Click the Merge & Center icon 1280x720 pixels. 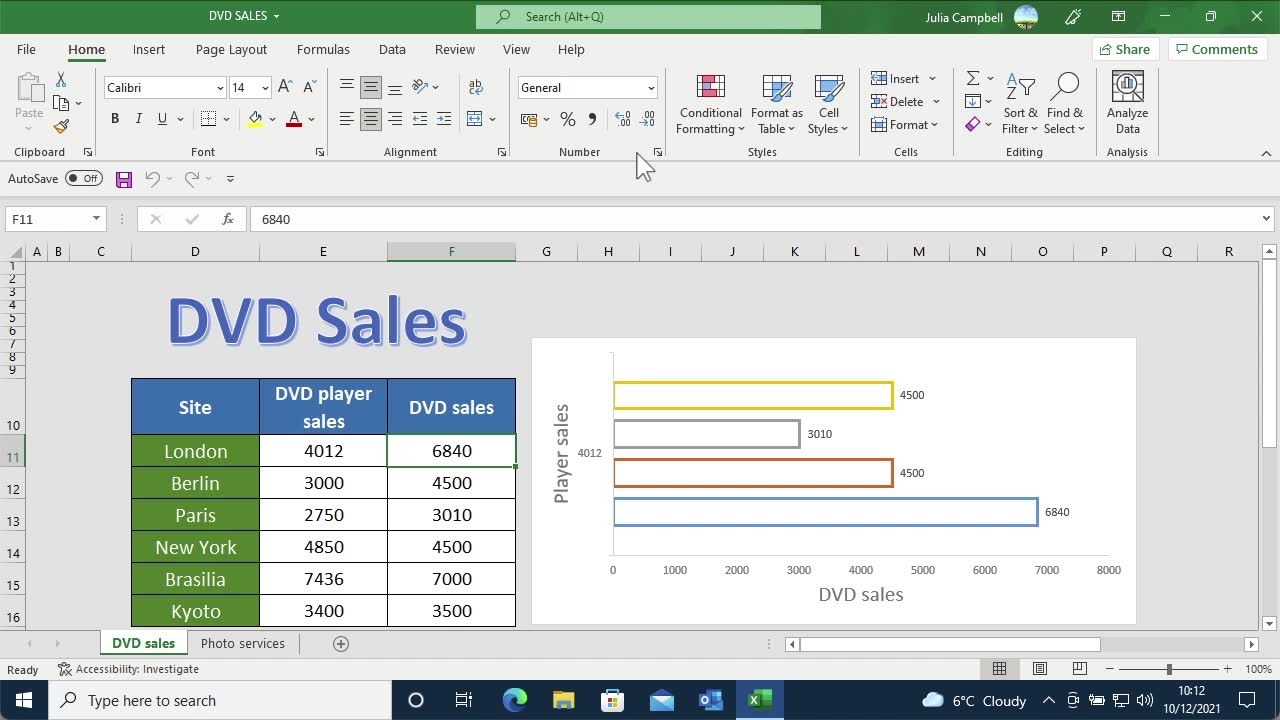(x=475, y=119)
